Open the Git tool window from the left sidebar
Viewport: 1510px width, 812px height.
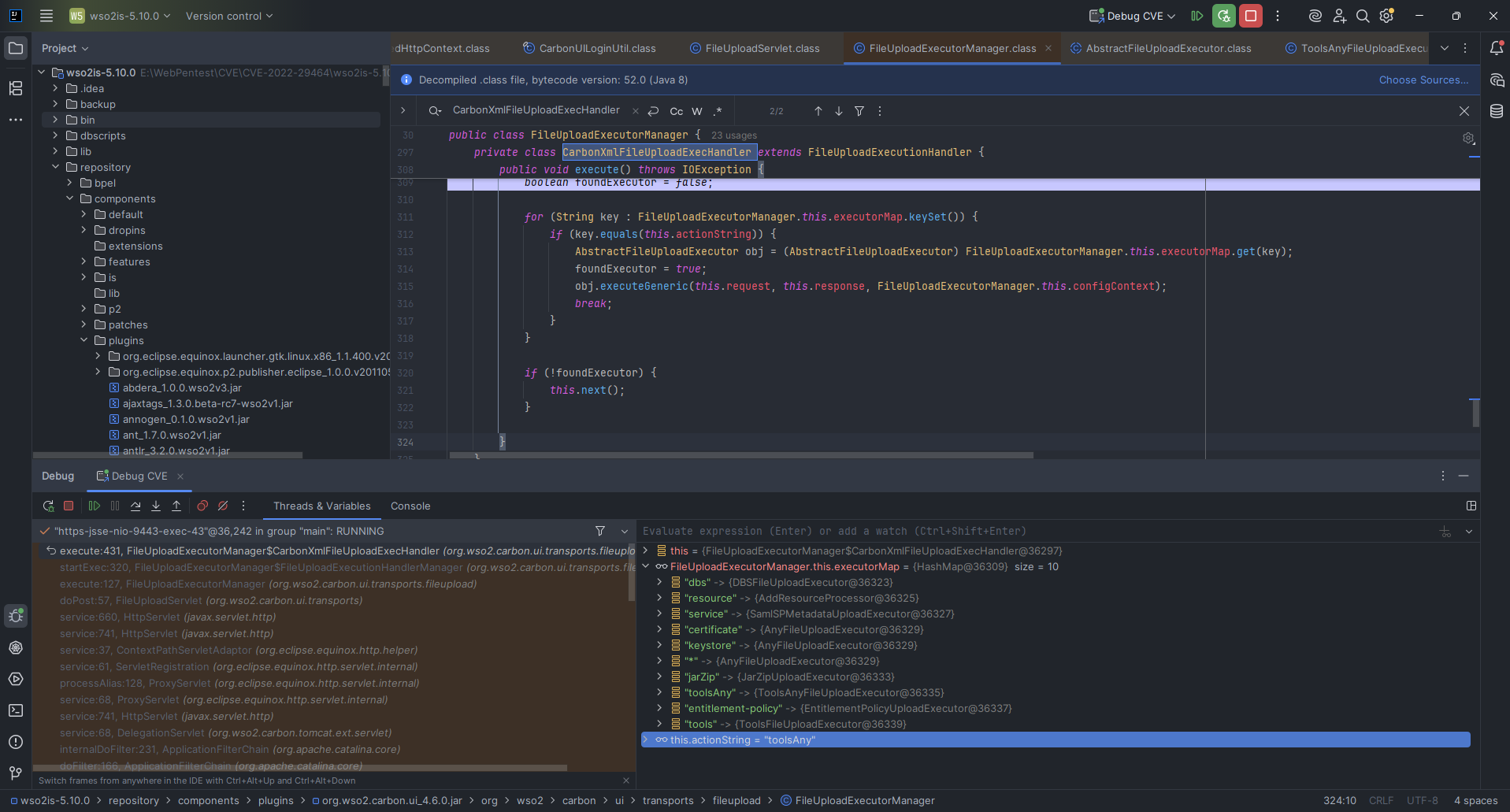click(16, 773)
